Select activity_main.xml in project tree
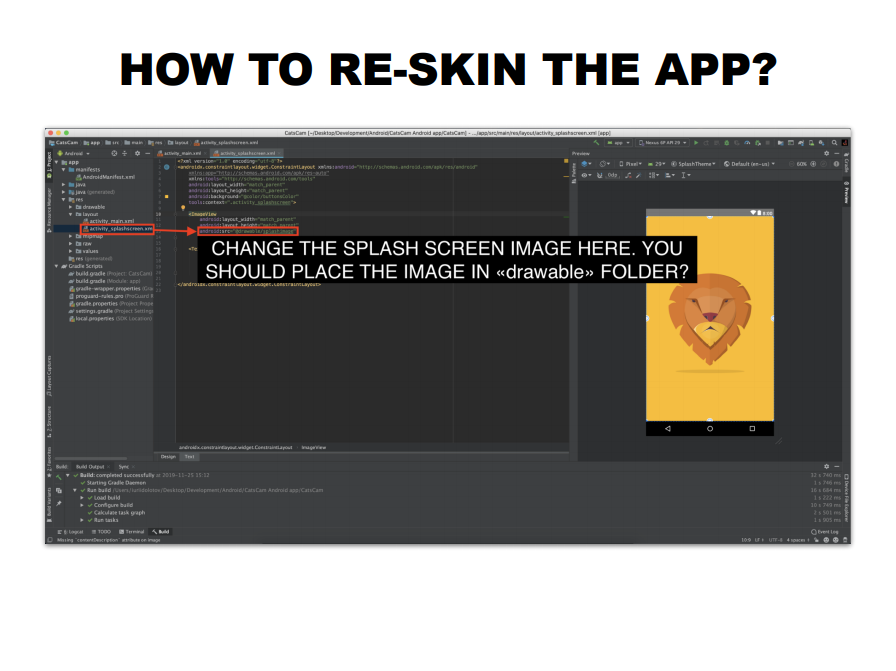Viewport: 896px width, 671px height. pos(109,221)
